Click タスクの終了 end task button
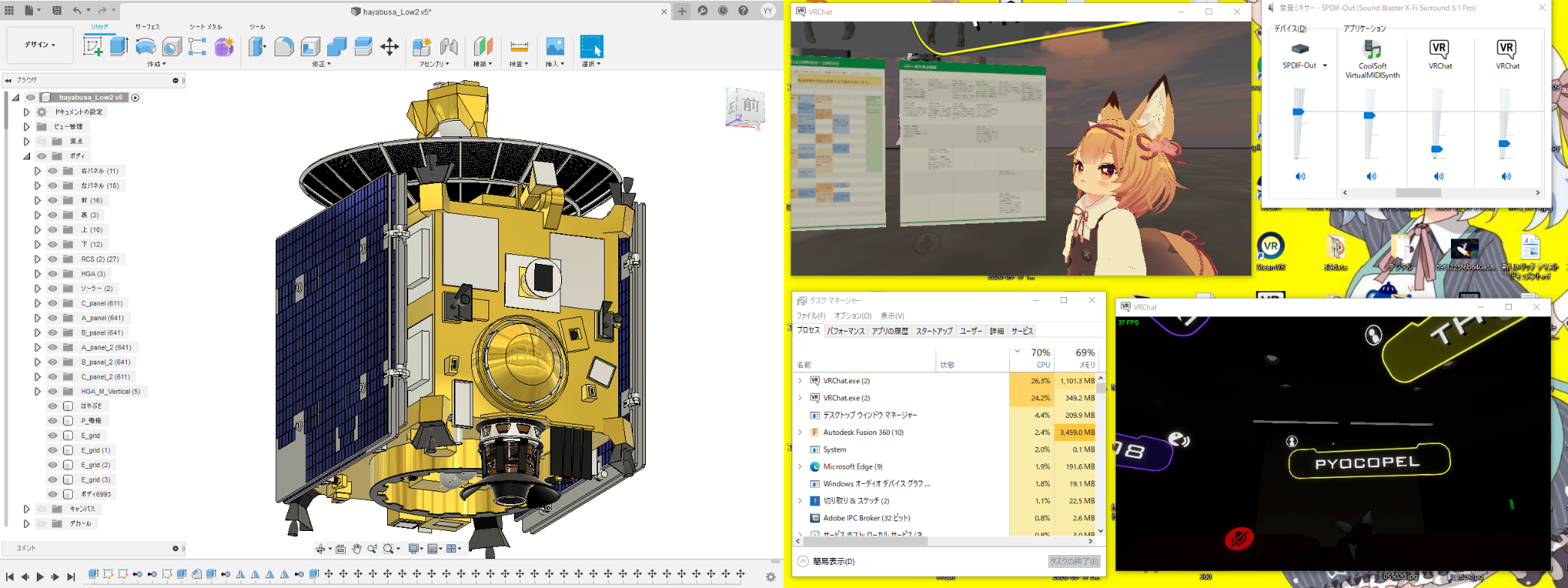The height and width of the screenshot is (588, 1568). [1074, 561]
